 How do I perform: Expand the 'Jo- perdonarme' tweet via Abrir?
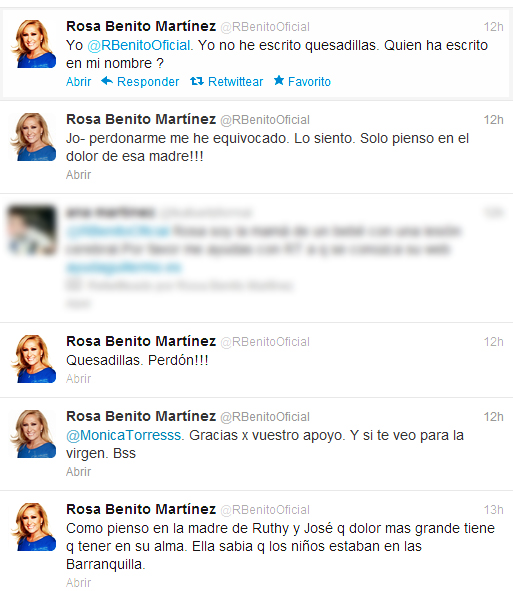[x=78, y=175]
